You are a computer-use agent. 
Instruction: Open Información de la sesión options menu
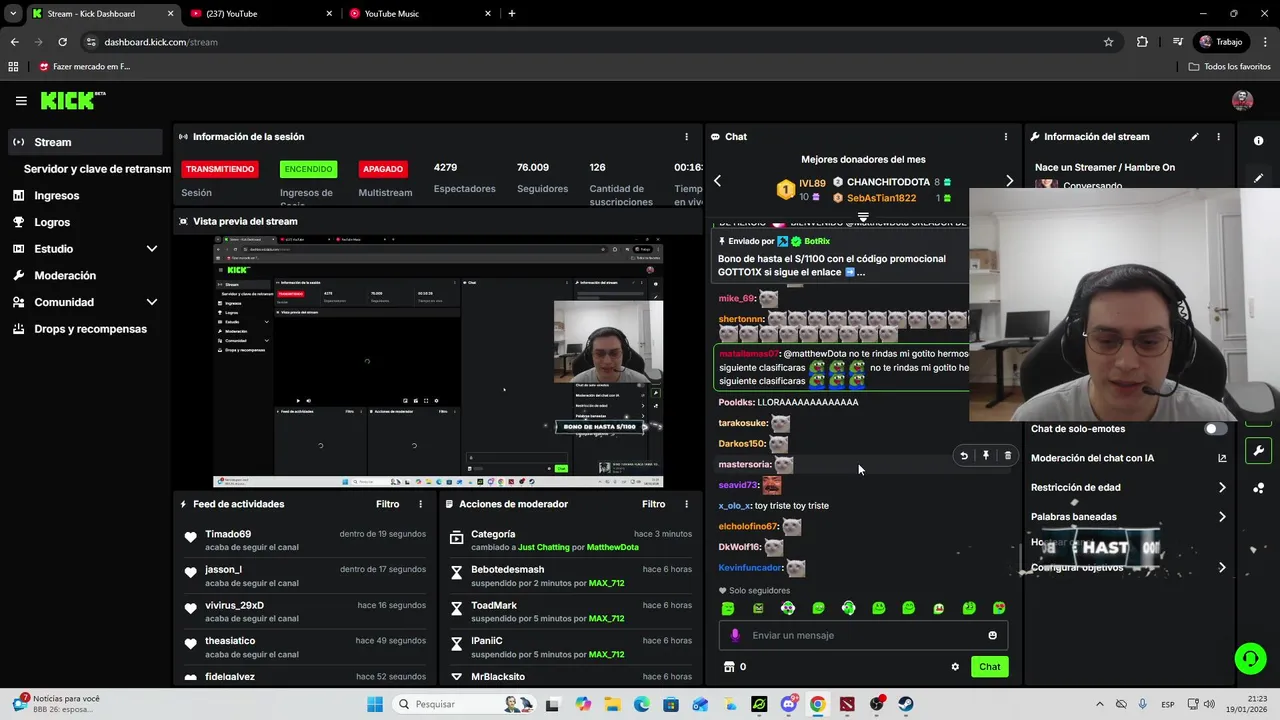pos(686,137)
